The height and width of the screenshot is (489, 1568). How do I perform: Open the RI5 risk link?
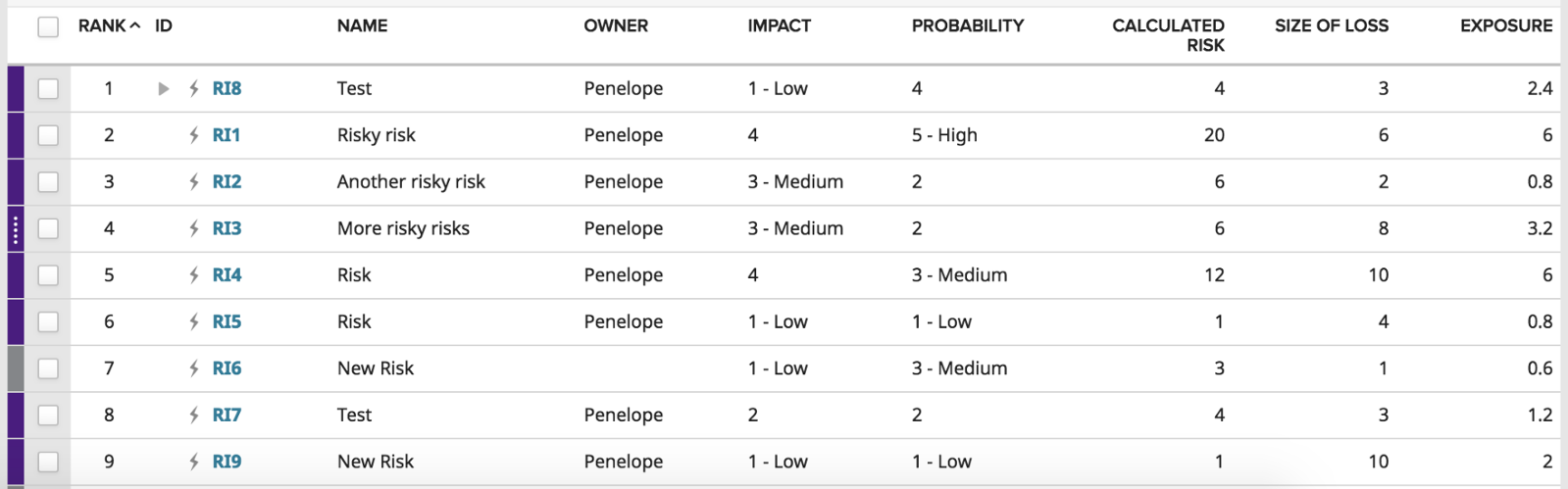point(227,321)
